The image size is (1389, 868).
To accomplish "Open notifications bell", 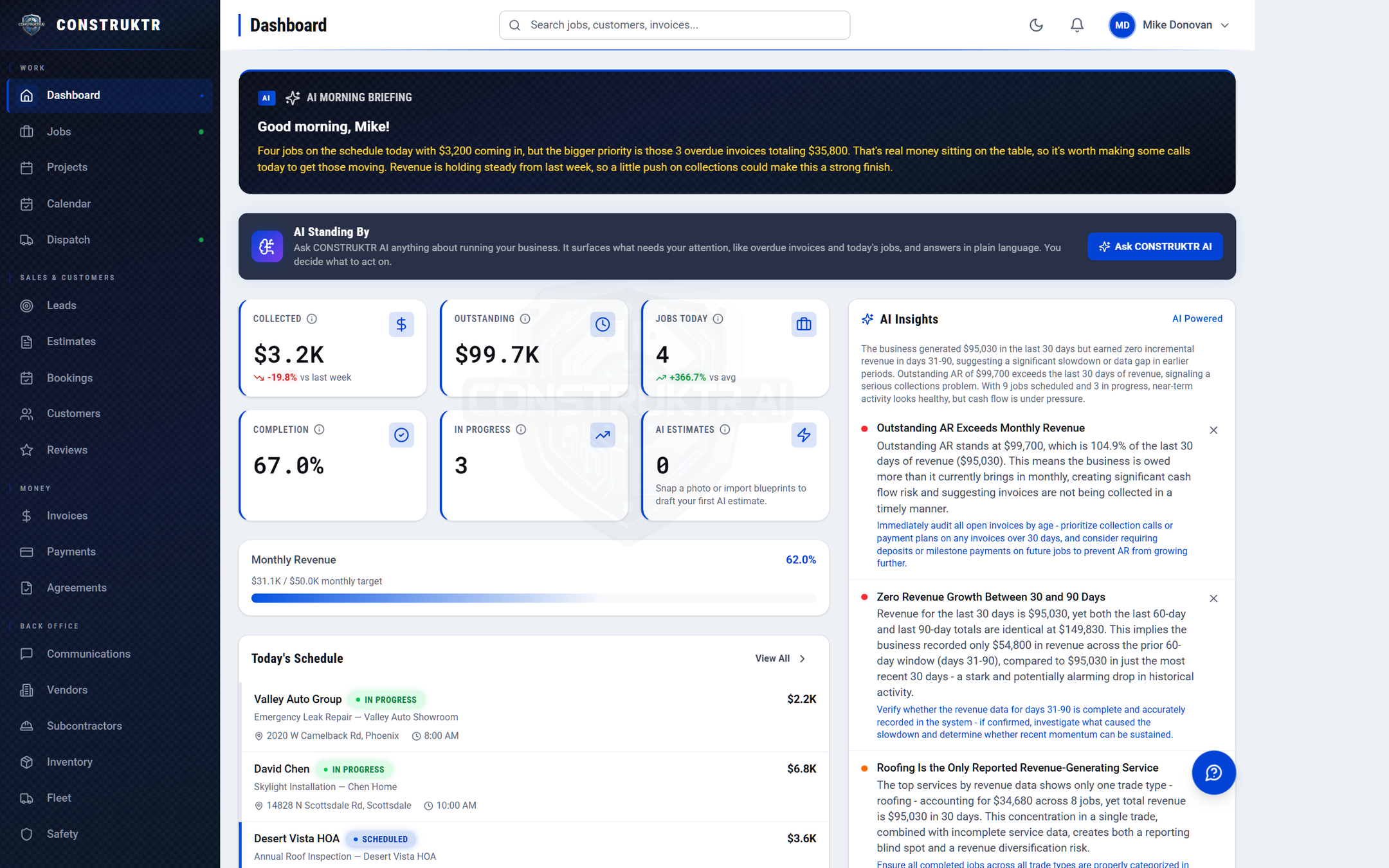I will (x=1077, y=25).
